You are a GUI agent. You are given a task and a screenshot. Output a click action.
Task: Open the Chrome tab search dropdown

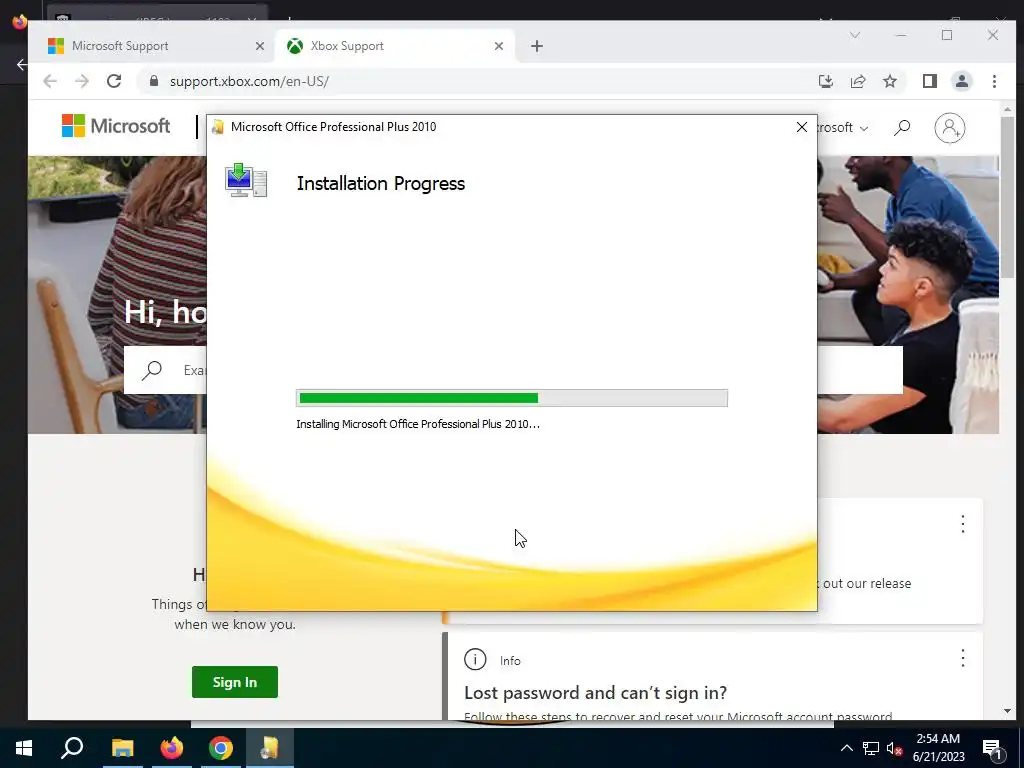click(x=855, y=35)
